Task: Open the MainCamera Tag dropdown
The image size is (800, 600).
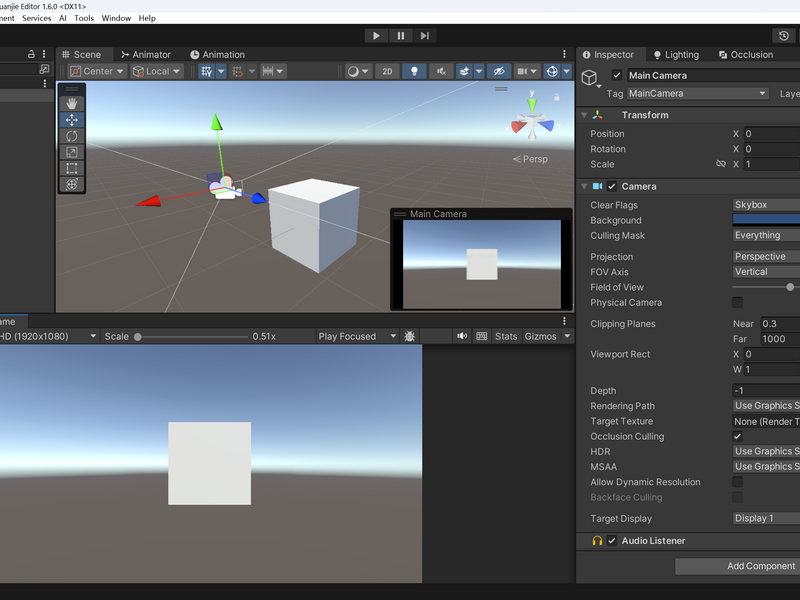Action: [x=697, y=93]
